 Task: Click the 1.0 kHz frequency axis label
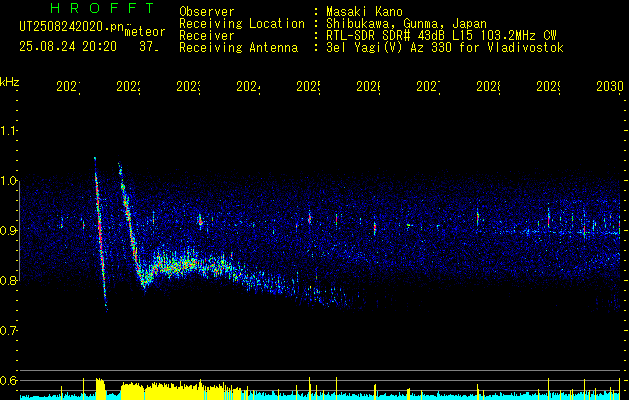point(9,181)
